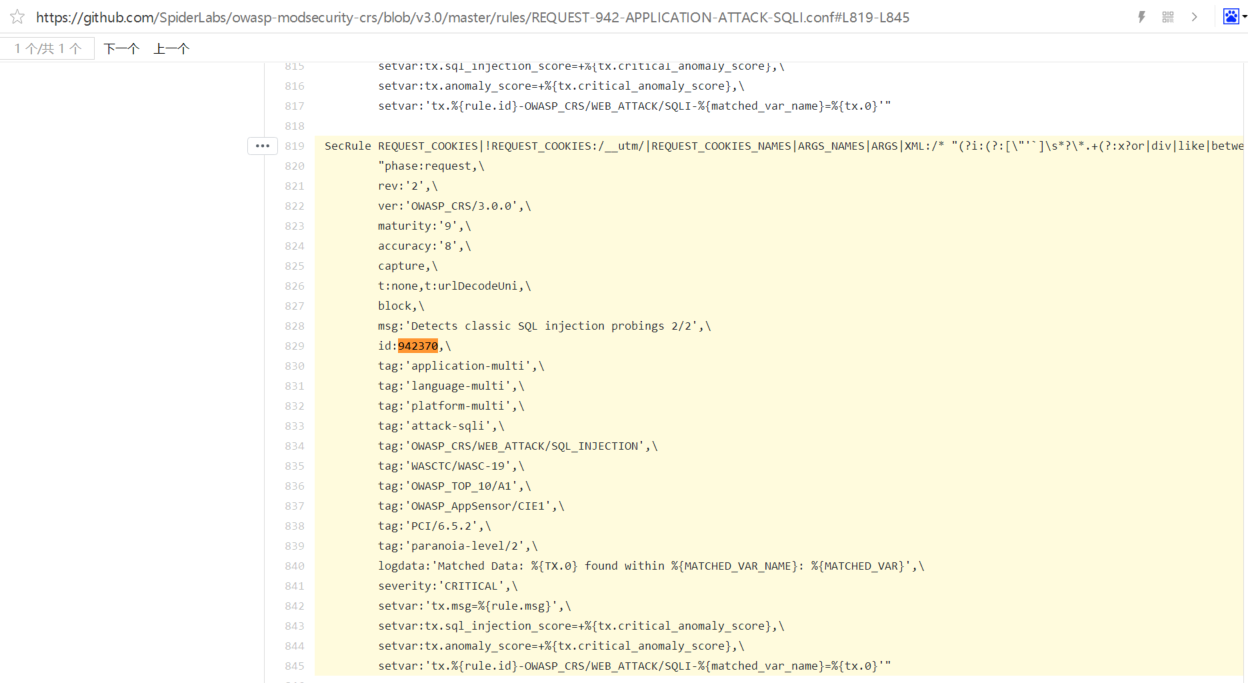The image size is (1248, 683).
Task: Click the highlighted 942370 rule id
Action: 418,346
